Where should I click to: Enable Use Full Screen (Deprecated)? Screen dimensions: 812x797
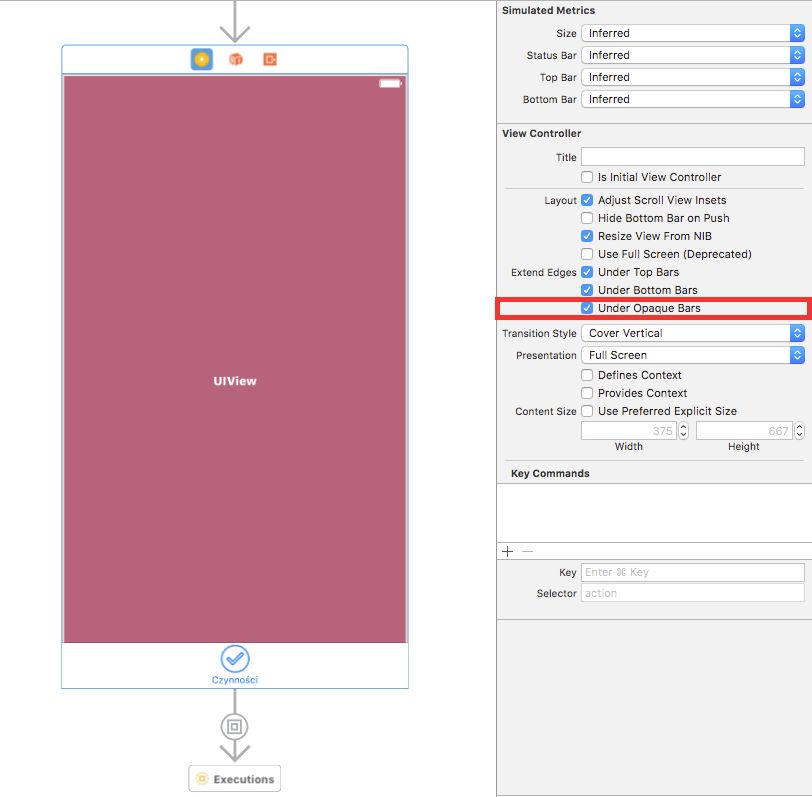pyautogui.click(x=587, y=254)
